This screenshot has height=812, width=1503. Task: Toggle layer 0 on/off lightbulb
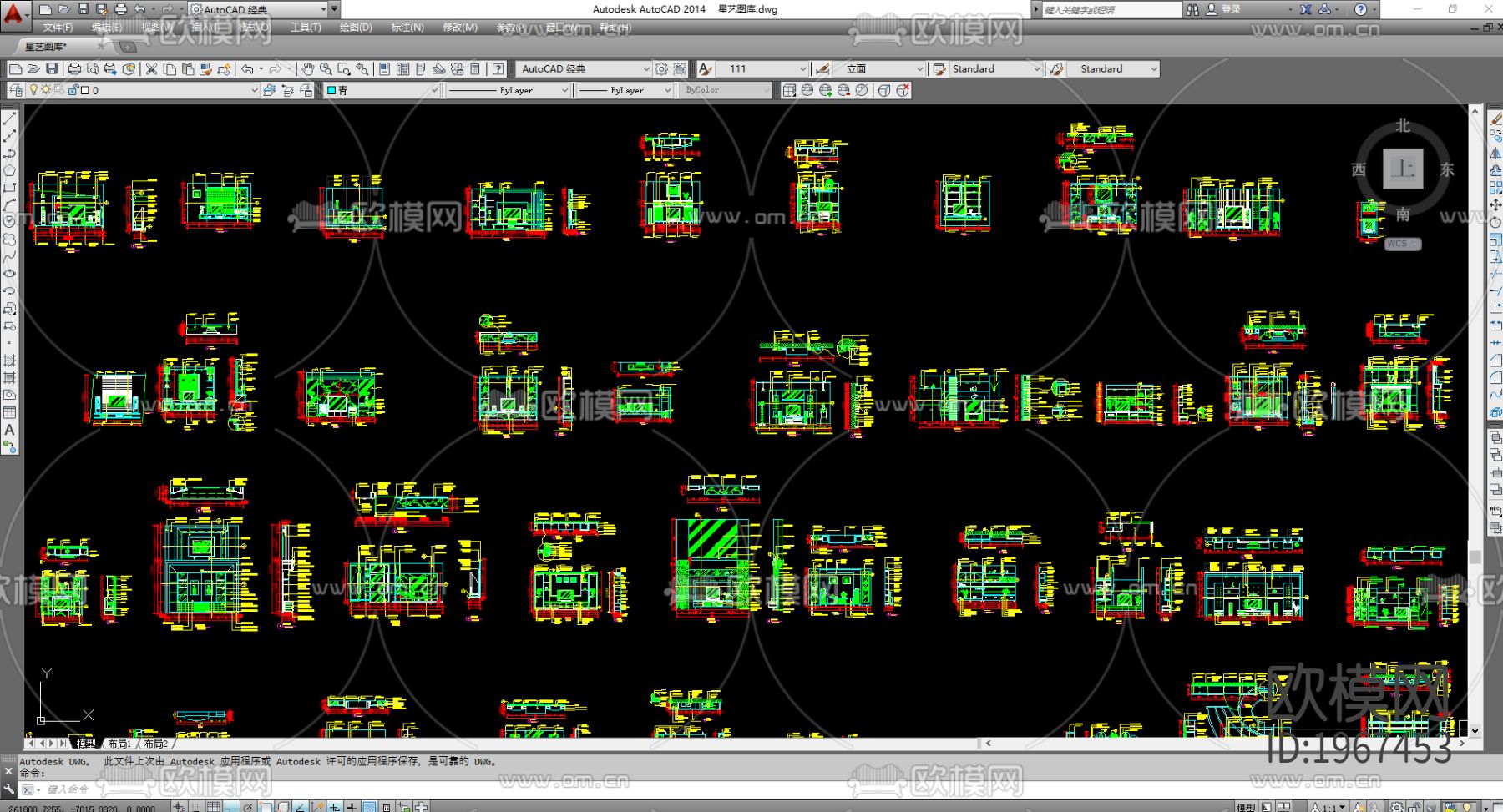[x=33, y=90]
